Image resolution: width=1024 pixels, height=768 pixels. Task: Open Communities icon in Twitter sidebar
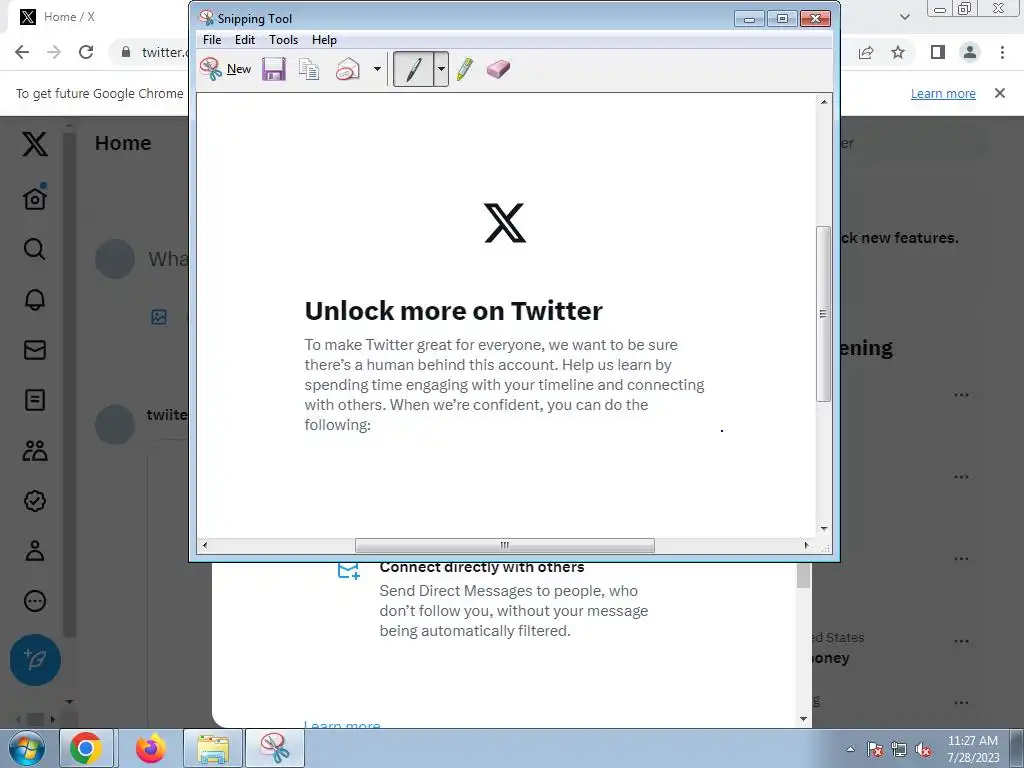35,451
